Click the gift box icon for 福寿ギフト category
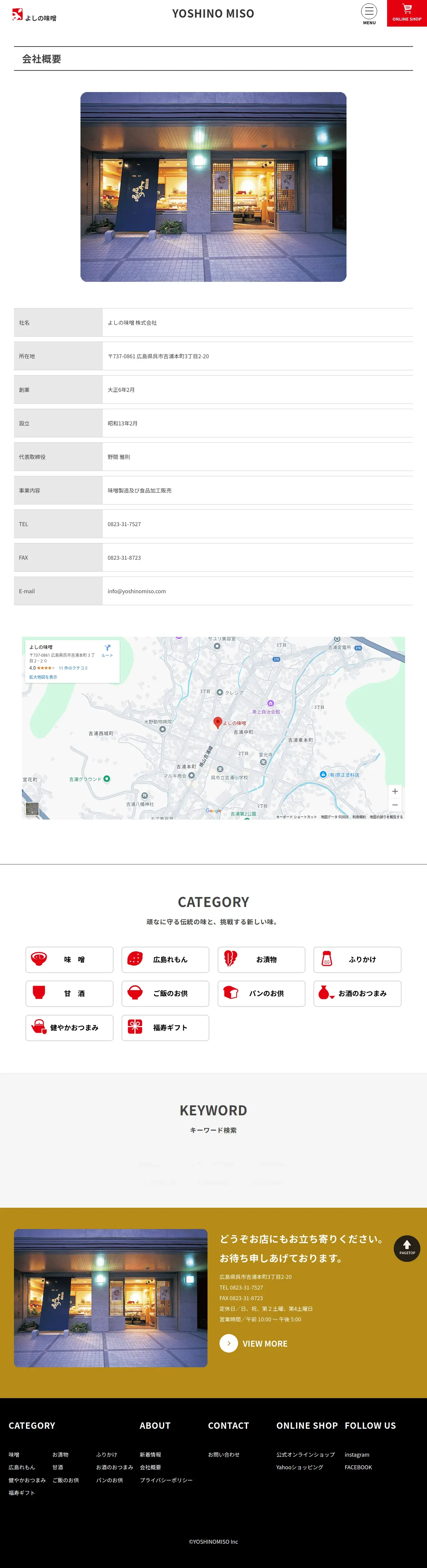 click(135, 1027)
